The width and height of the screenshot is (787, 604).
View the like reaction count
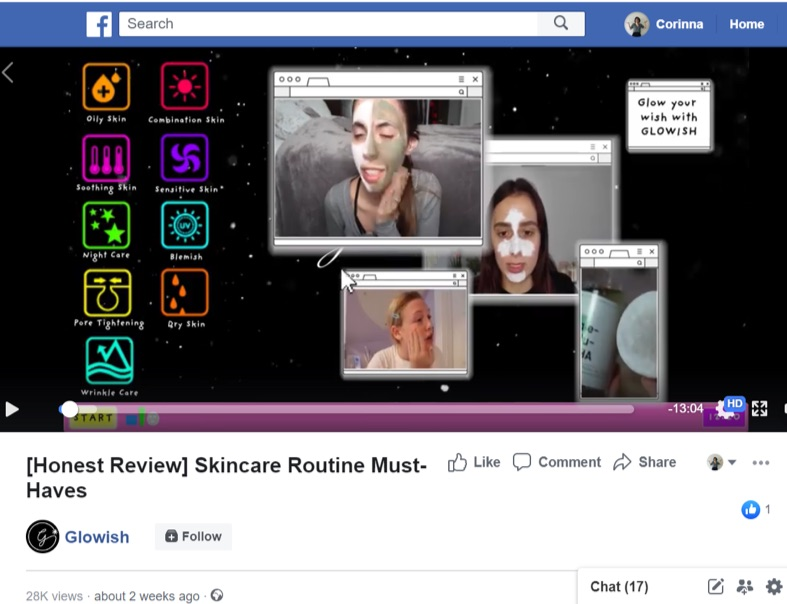pos(756,510)
